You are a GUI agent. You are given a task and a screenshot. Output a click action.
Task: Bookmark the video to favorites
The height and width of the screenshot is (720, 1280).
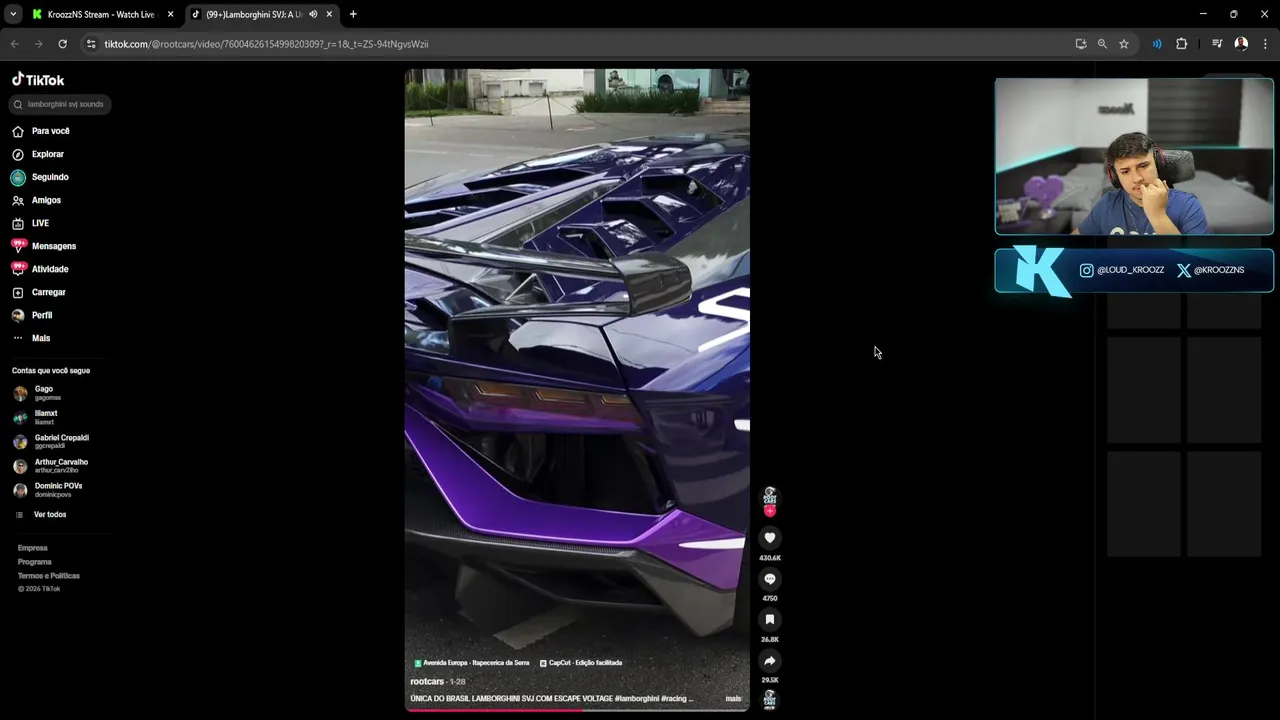coord(770,620)
